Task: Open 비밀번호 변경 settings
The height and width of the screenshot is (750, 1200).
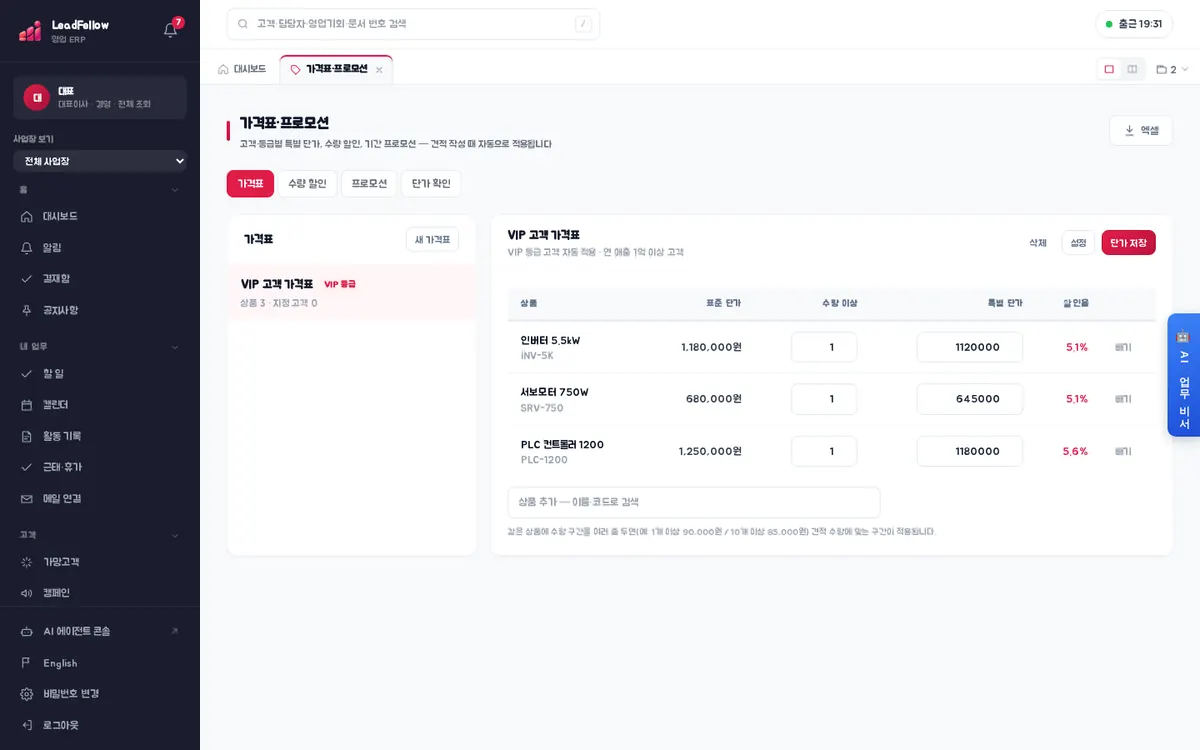Action: point(100,694)
